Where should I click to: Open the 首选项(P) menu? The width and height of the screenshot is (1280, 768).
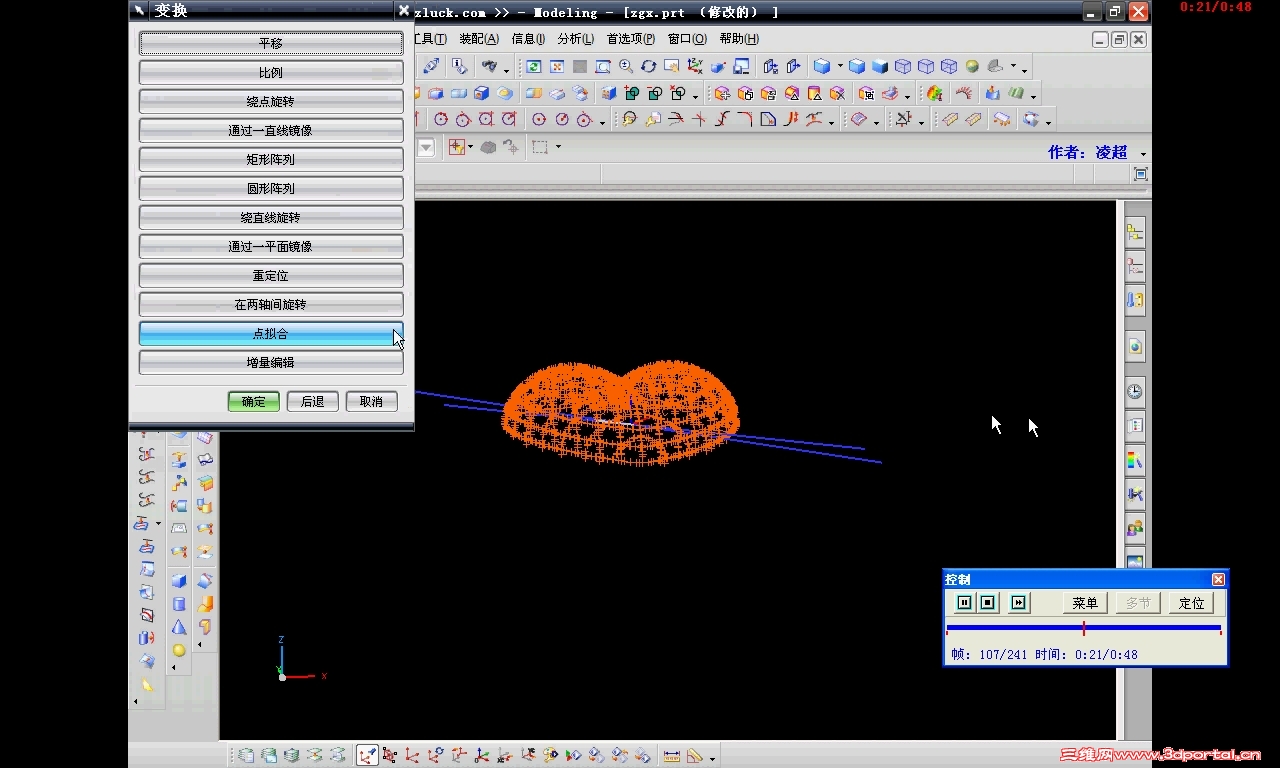click(631, 39)
